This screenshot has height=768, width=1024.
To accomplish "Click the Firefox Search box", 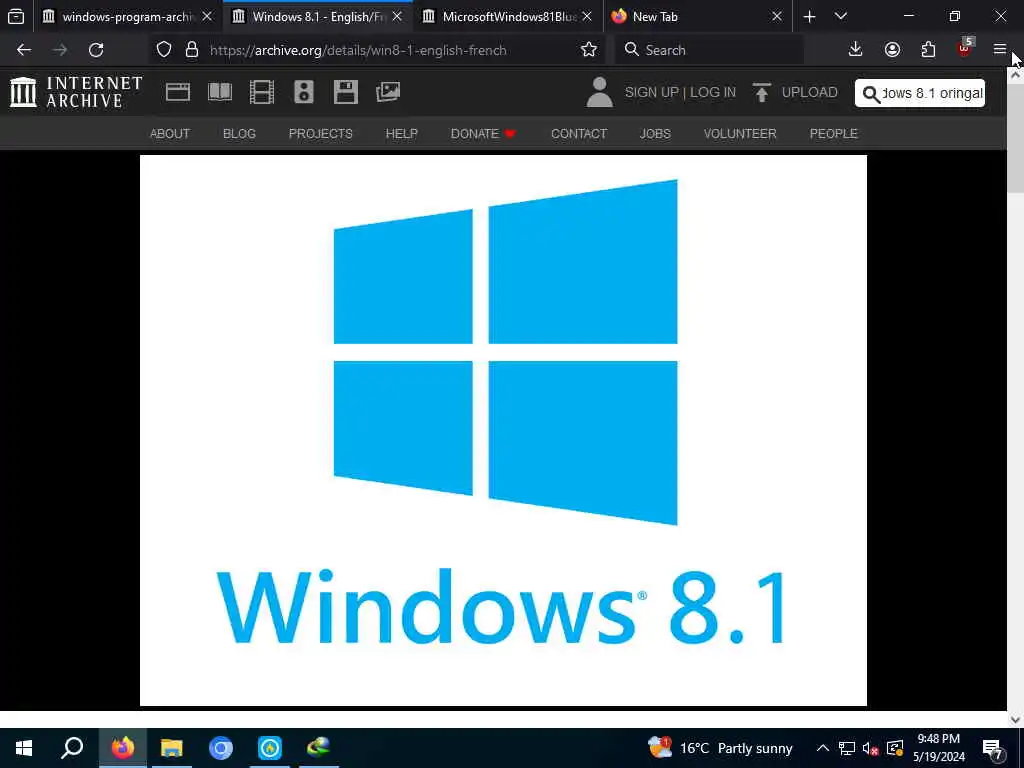I will coord(709,50).
